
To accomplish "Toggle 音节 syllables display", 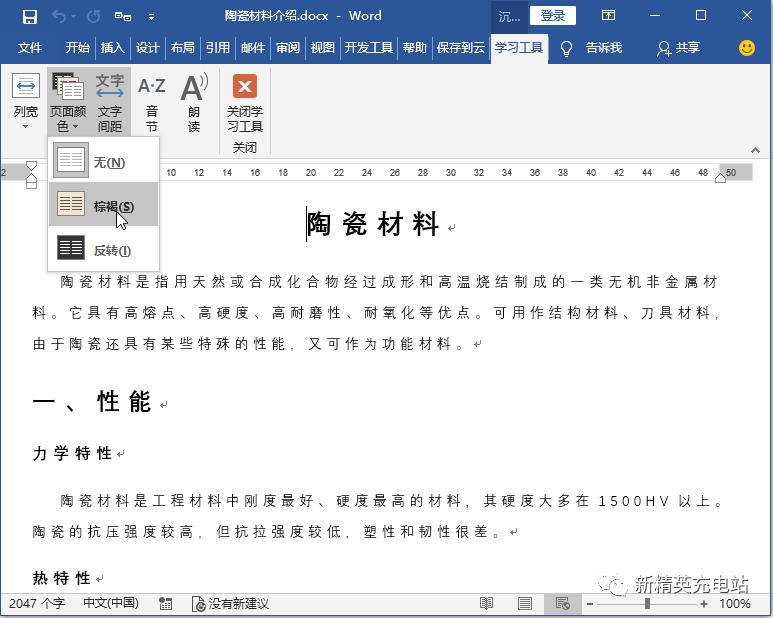I will (x=151, y=103).
